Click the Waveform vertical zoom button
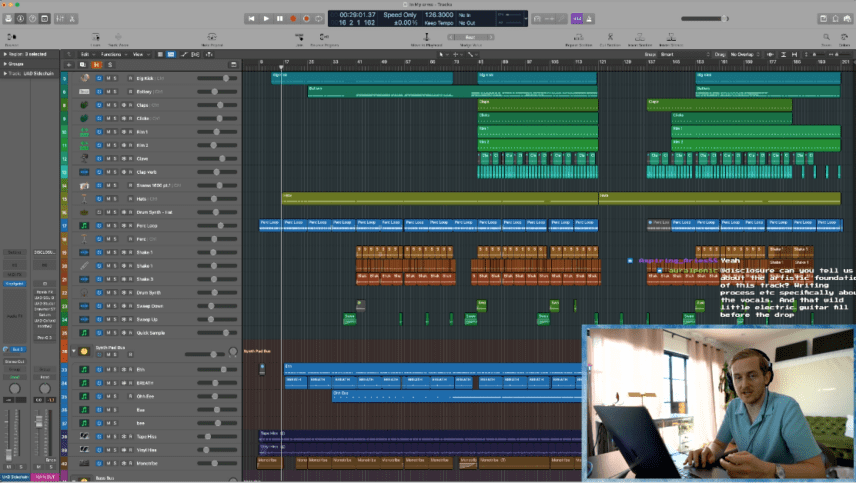This screenshot has height=483, width=856. [x=771, y=55]
